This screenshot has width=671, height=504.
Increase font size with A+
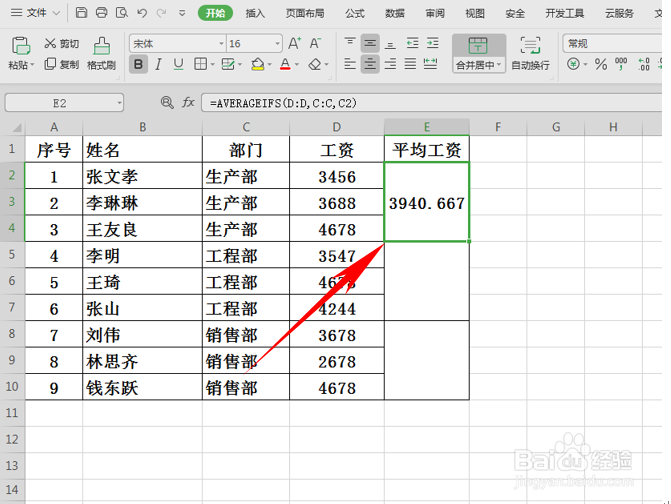pyautogui.click(x=294, y=43)
